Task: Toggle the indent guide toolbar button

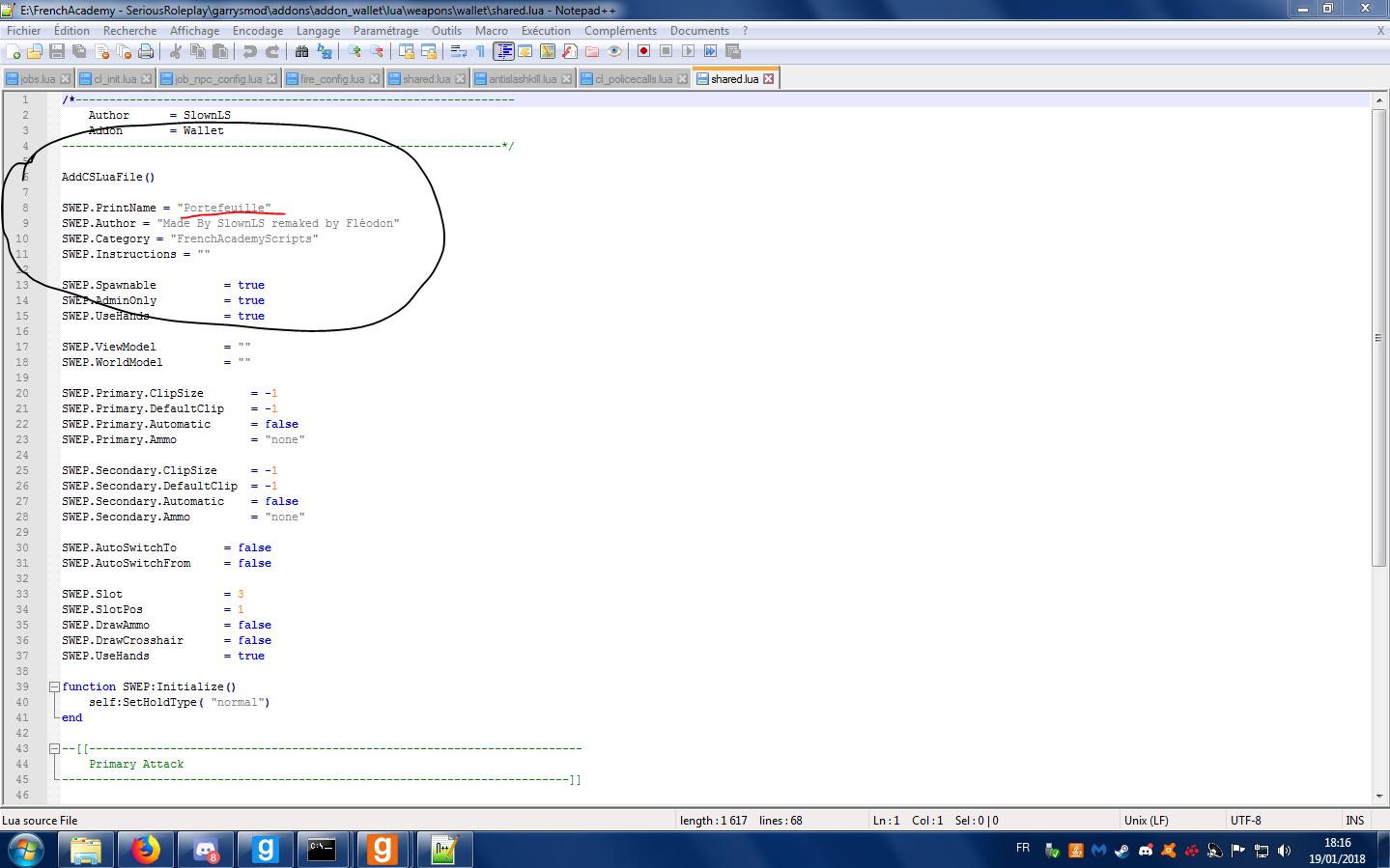Action: (503, 51)
